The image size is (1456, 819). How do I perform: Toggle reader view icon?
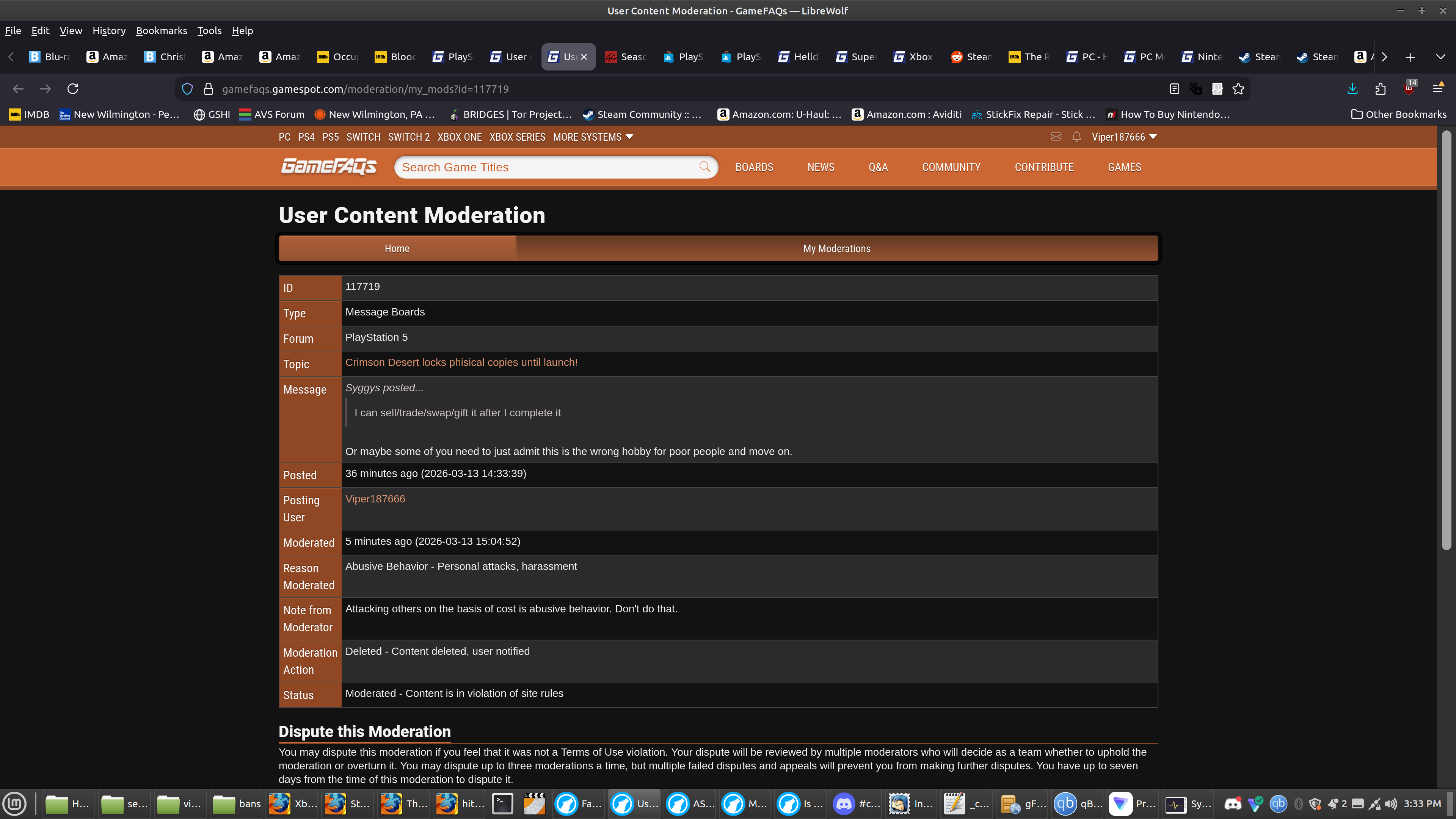point(1174,89)
